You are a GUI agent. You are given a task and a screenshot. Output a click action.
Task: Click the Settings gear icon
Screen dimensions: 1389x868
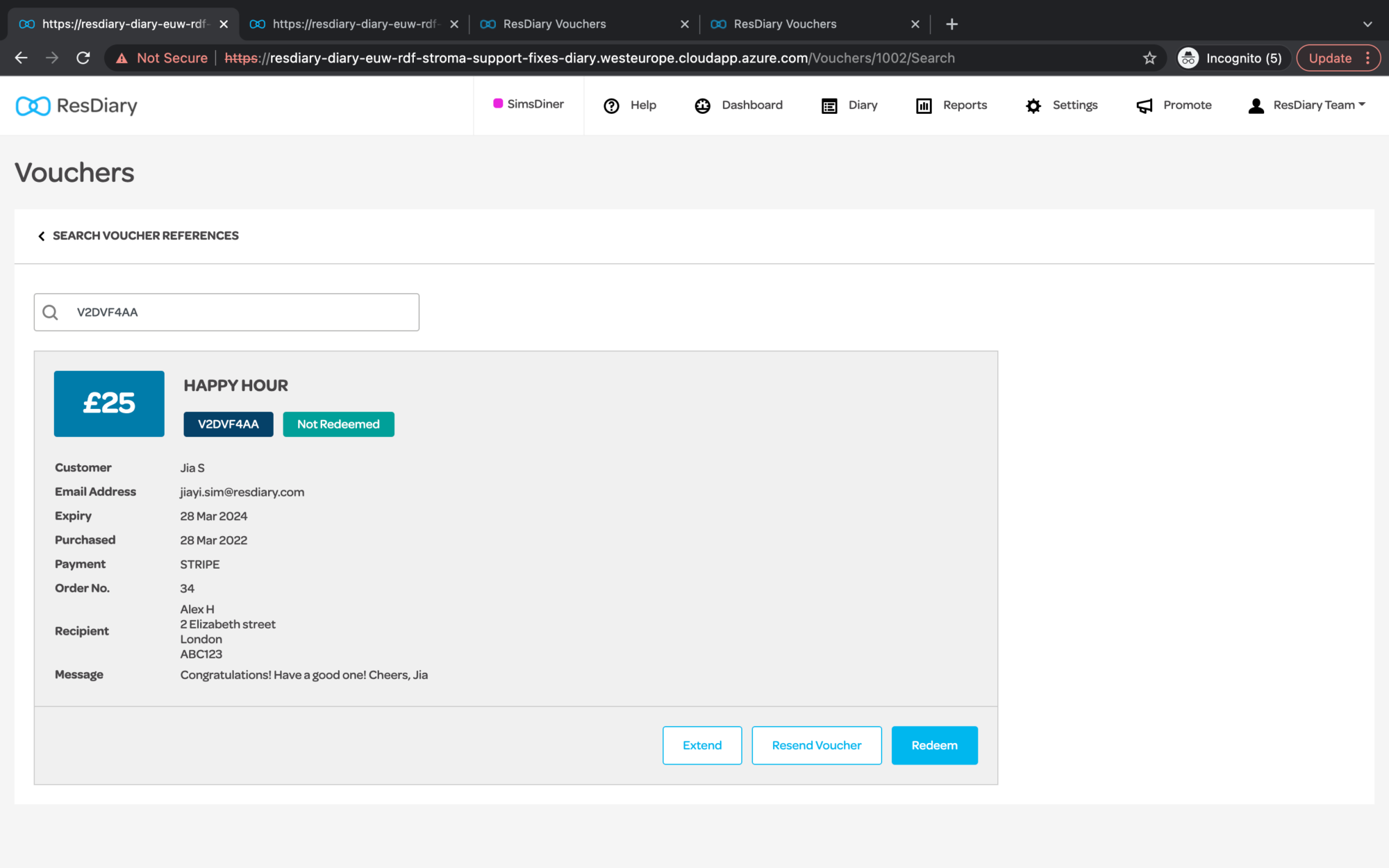click(1033, 106)
